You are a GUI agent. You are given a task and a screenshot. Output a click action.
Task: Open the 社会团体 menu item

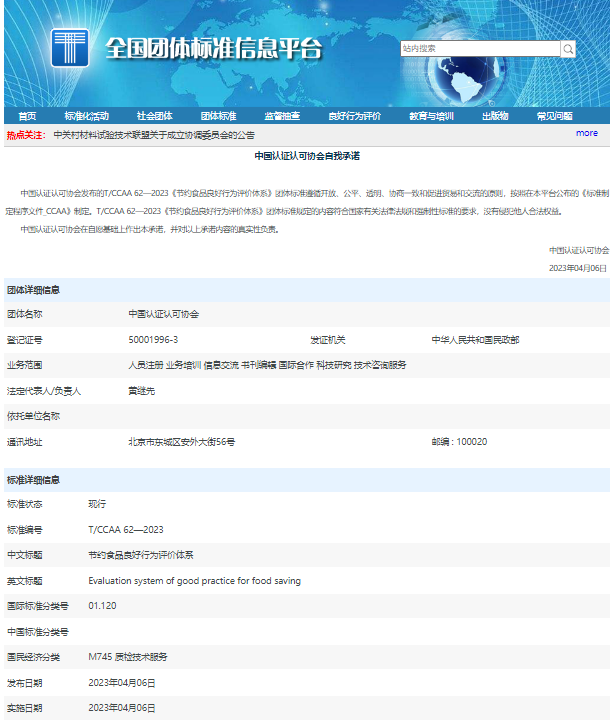(x=154, y=116)
